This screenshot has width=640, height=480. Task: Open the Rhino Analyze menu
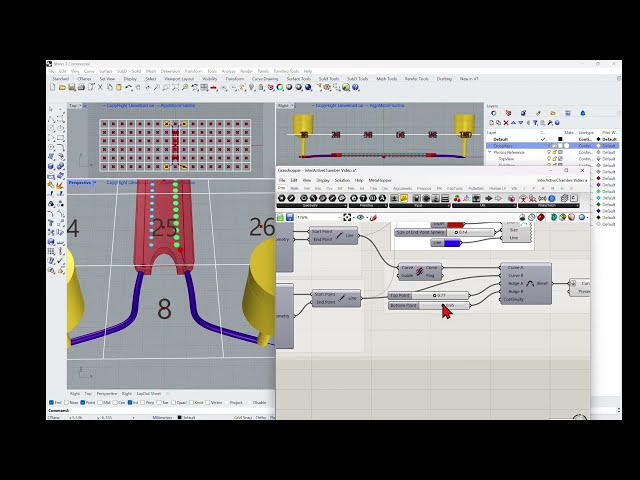(228, 71)
